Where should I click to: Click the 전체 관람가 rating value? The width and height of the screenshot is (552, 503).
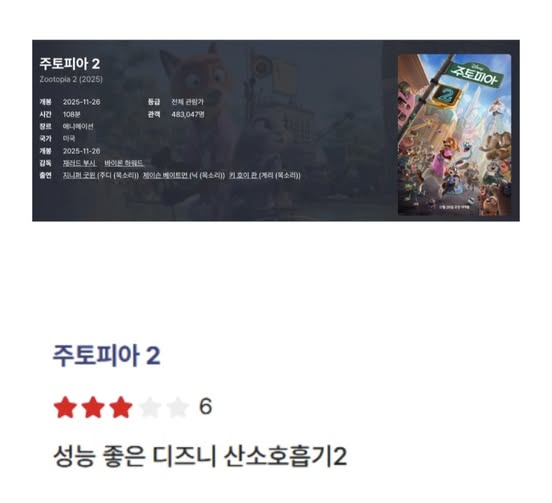pos(187,102)
